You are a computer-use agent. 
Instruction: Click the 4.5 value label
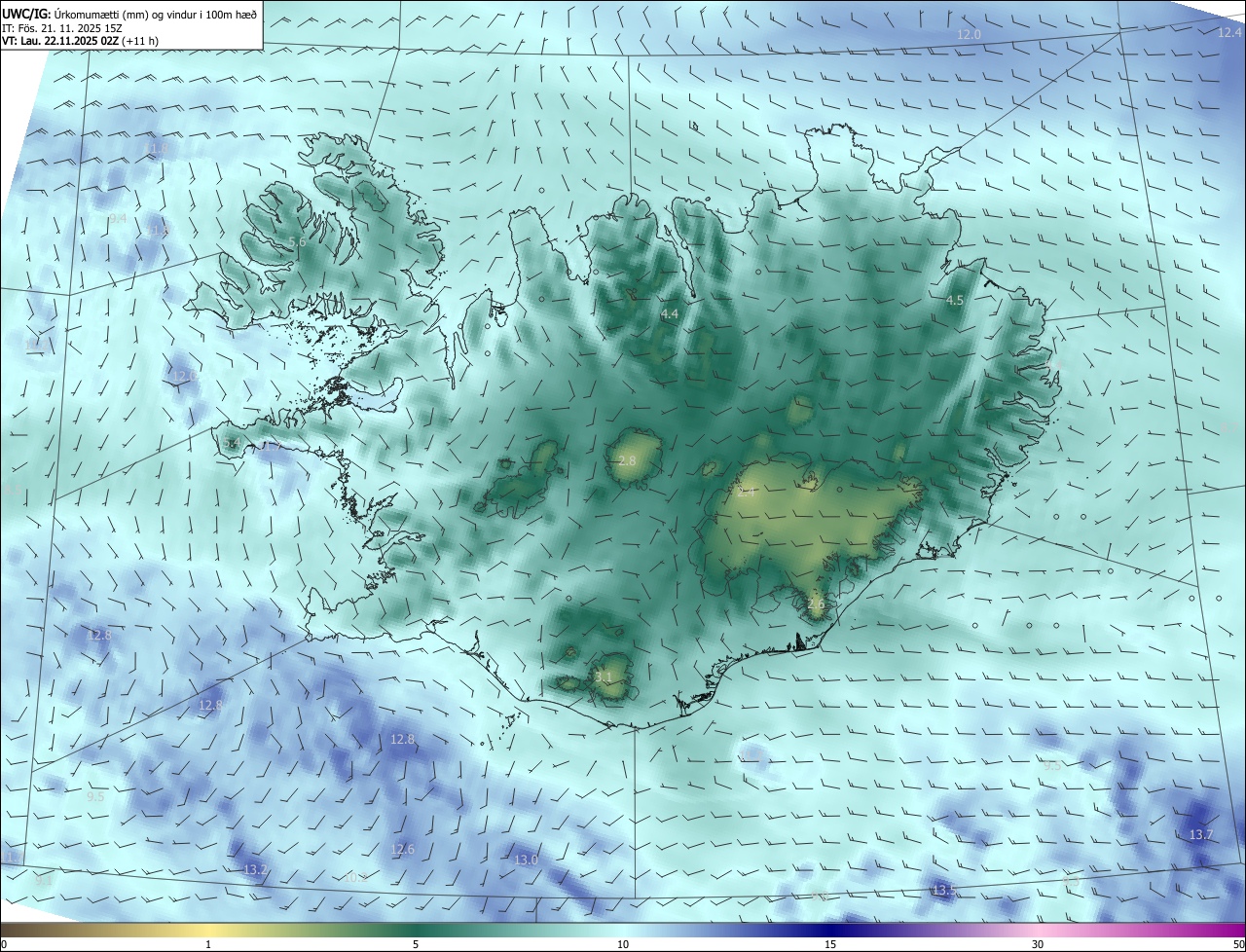pyautogui.click(x=954, y=301)
